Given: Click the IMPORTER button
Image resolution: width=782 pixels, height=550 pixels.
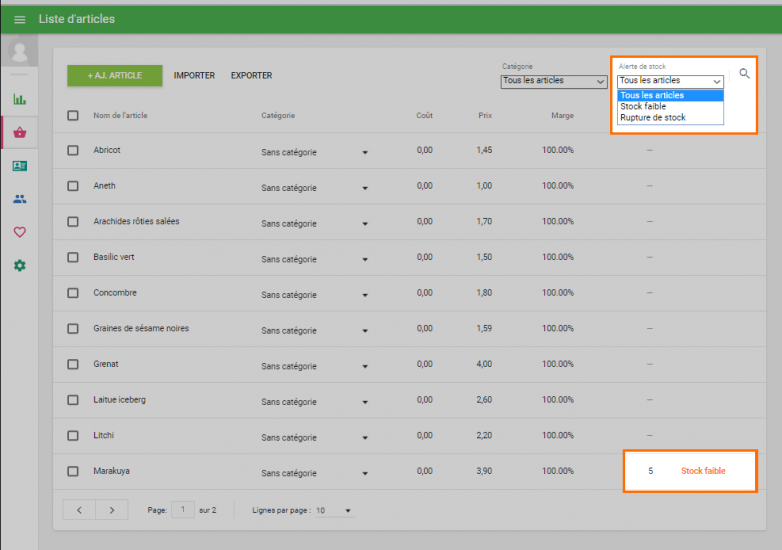Looking at the screenshot, I should coord(194,75).
